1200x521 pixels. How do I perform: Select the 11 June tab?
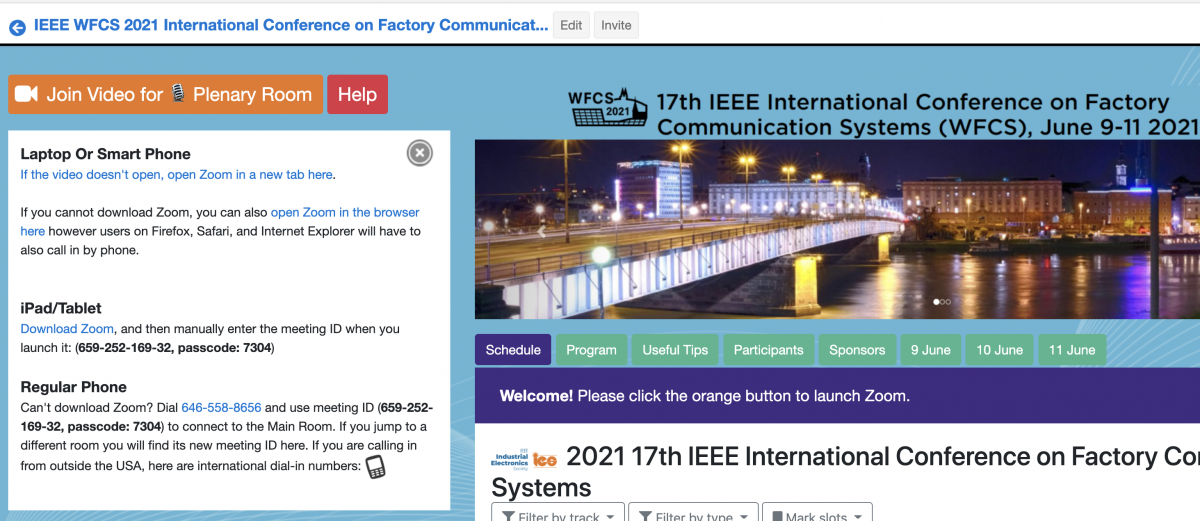(1072, 350)
